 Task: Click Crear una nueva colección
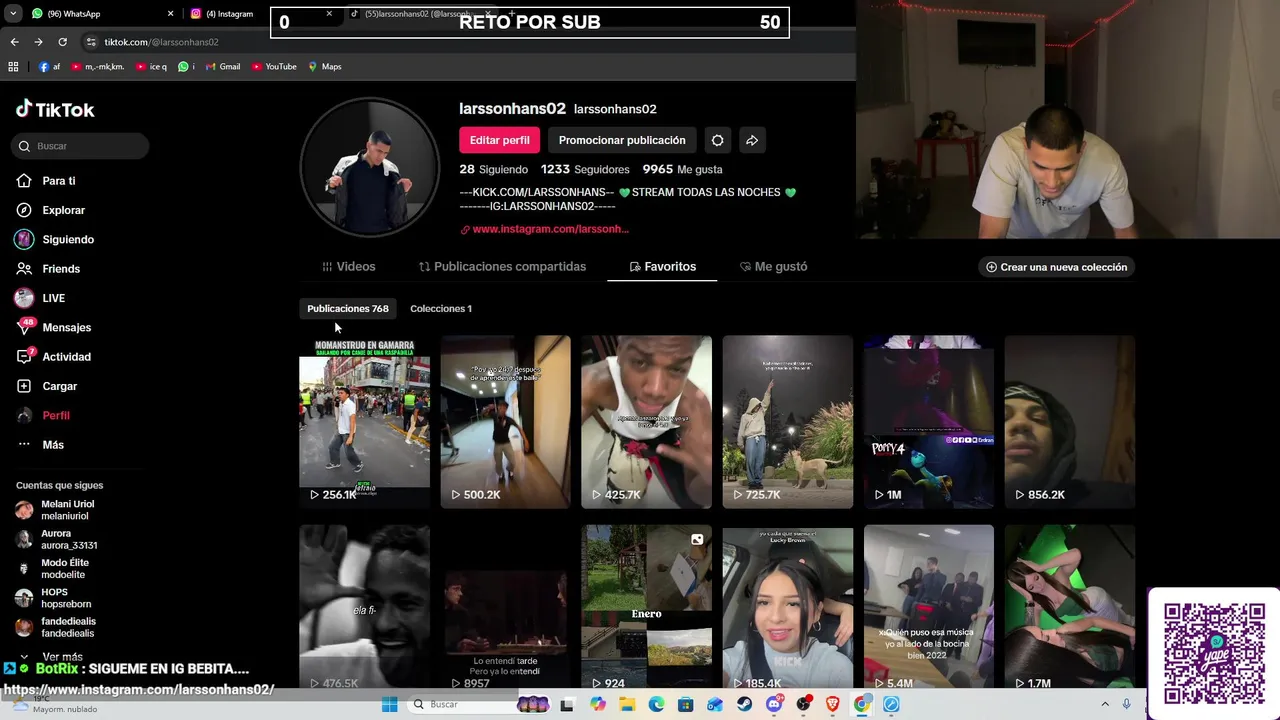coord(1056,267)
